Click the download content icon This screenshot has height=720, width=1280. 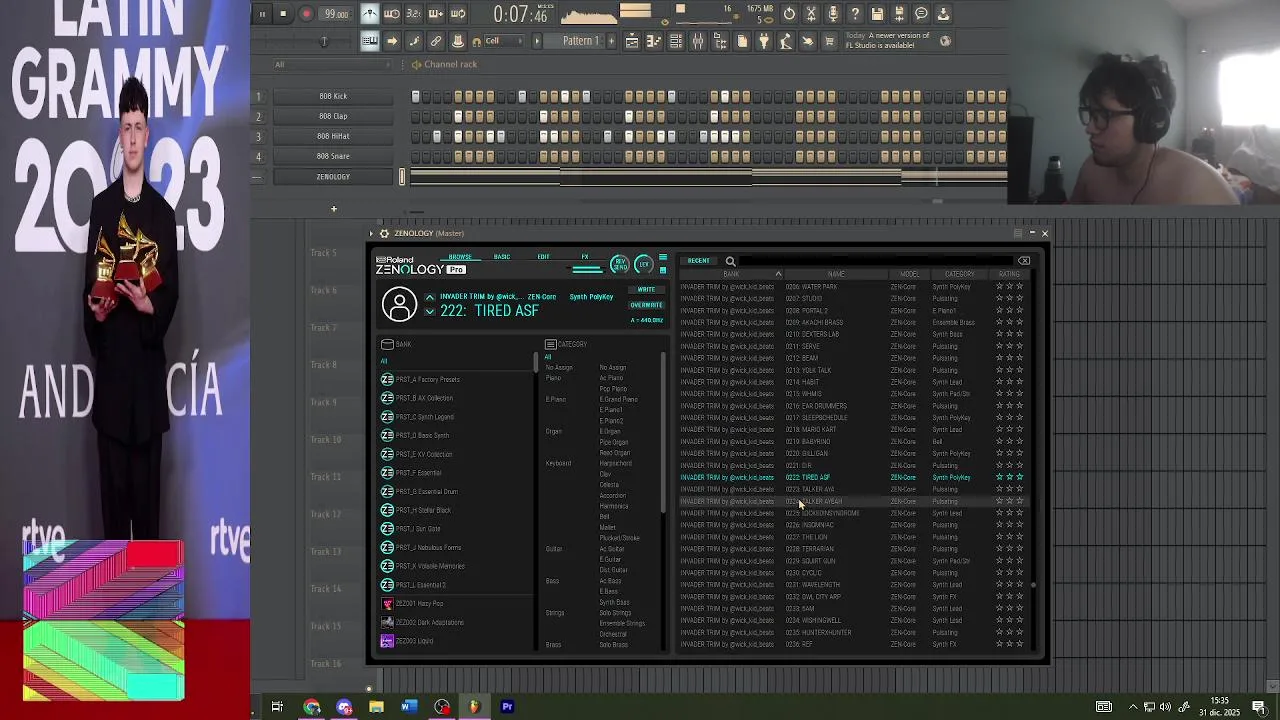pyautogui.click(x=943, y=14)
